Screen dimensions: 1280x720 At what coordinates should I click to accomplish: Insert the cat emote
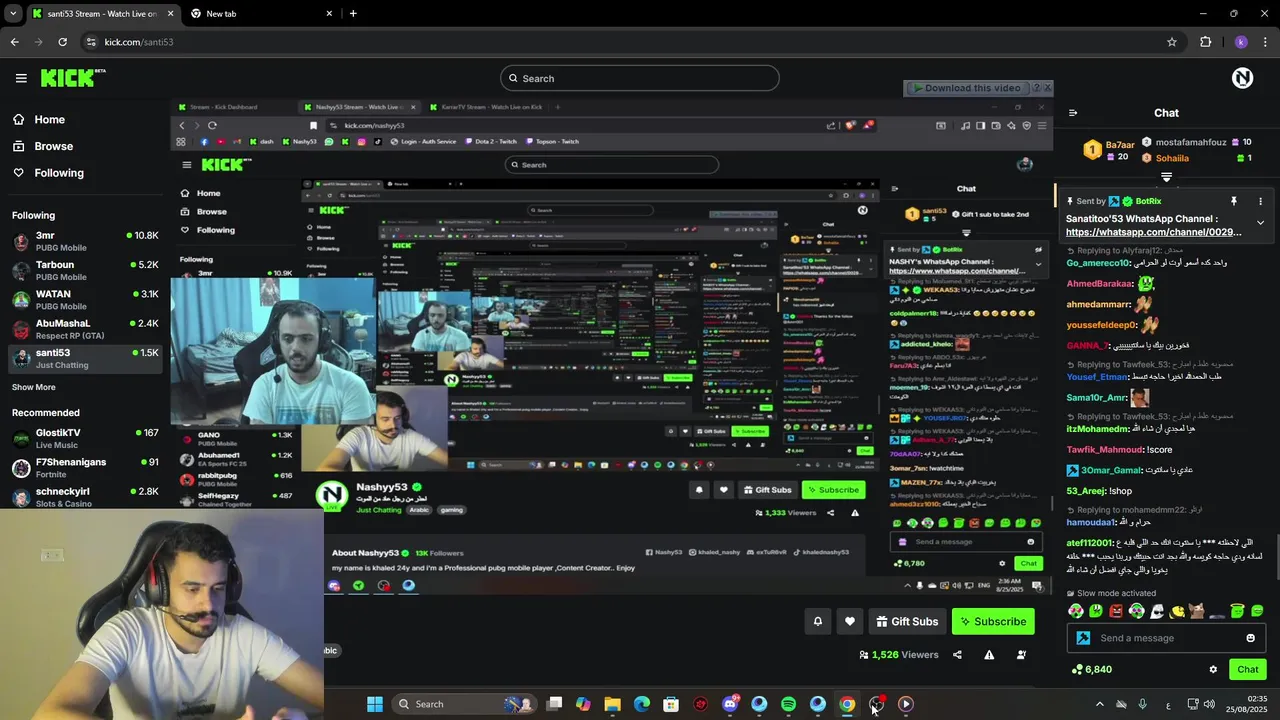click(1197, 611)
